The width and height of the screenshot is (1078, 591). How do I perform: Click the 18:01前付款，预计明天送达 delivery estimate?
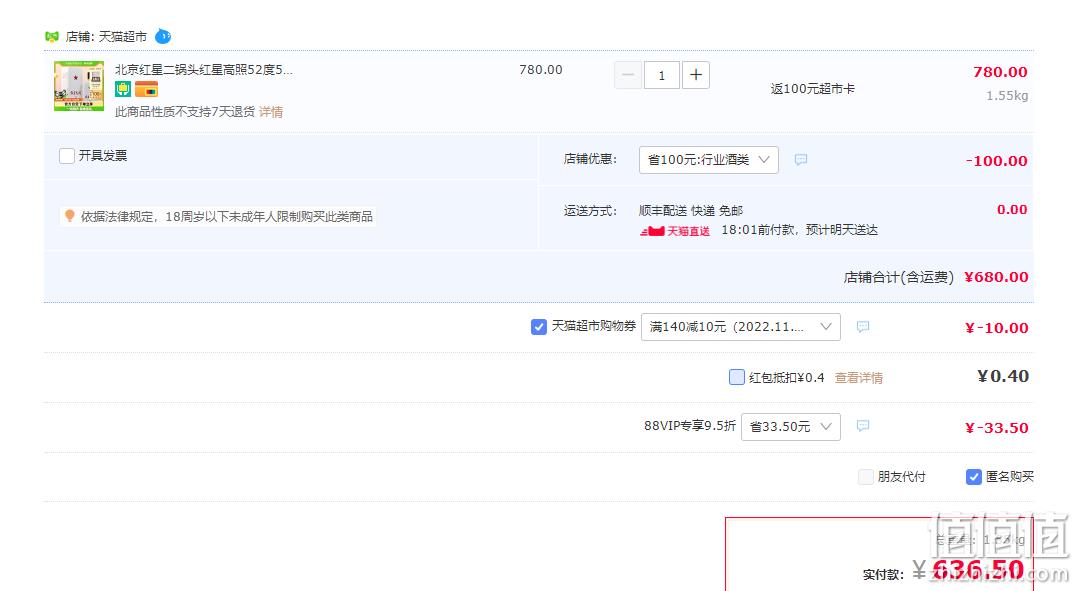click(x=800, y=230)
